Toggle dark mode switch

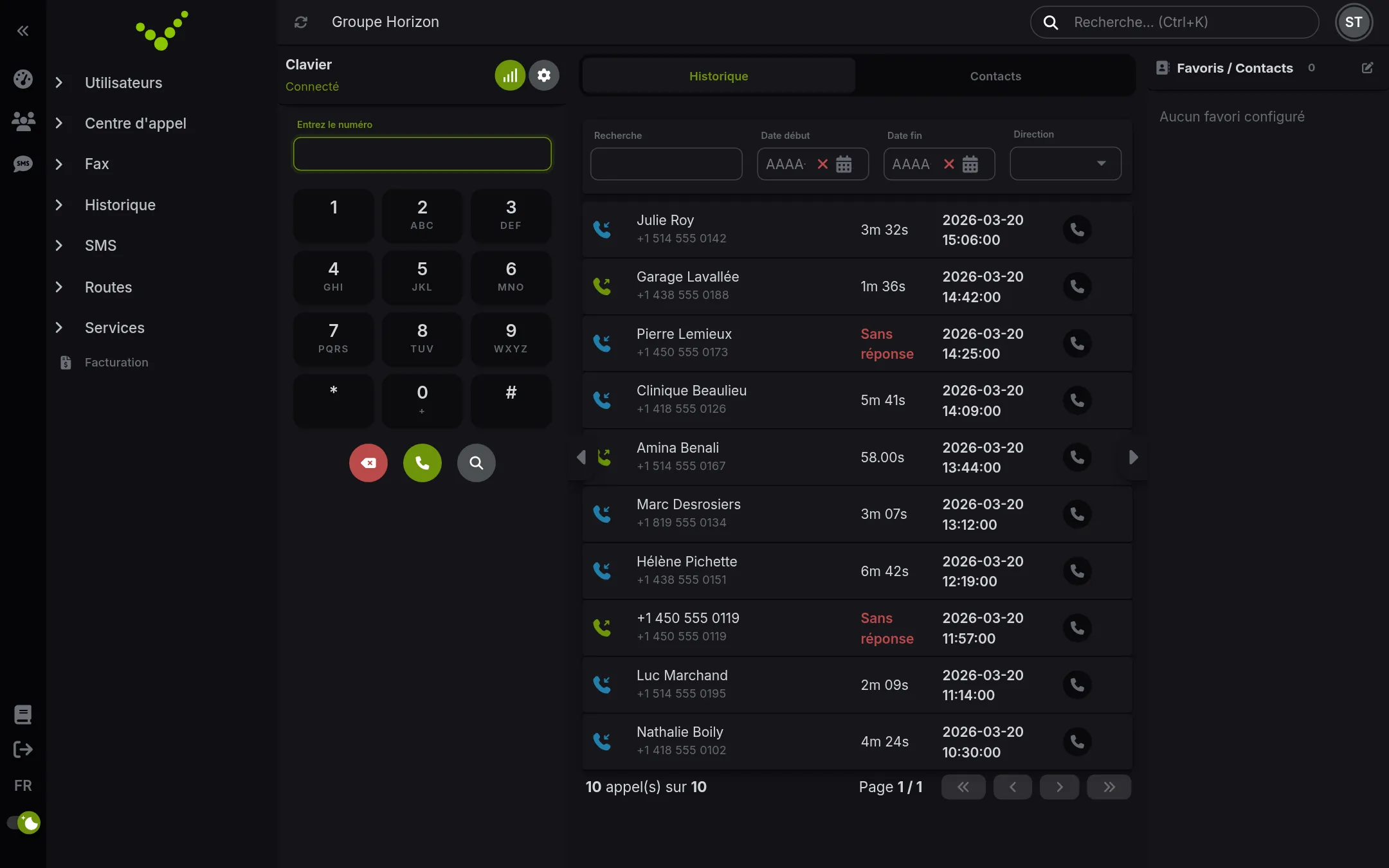[x=23, y=822]
